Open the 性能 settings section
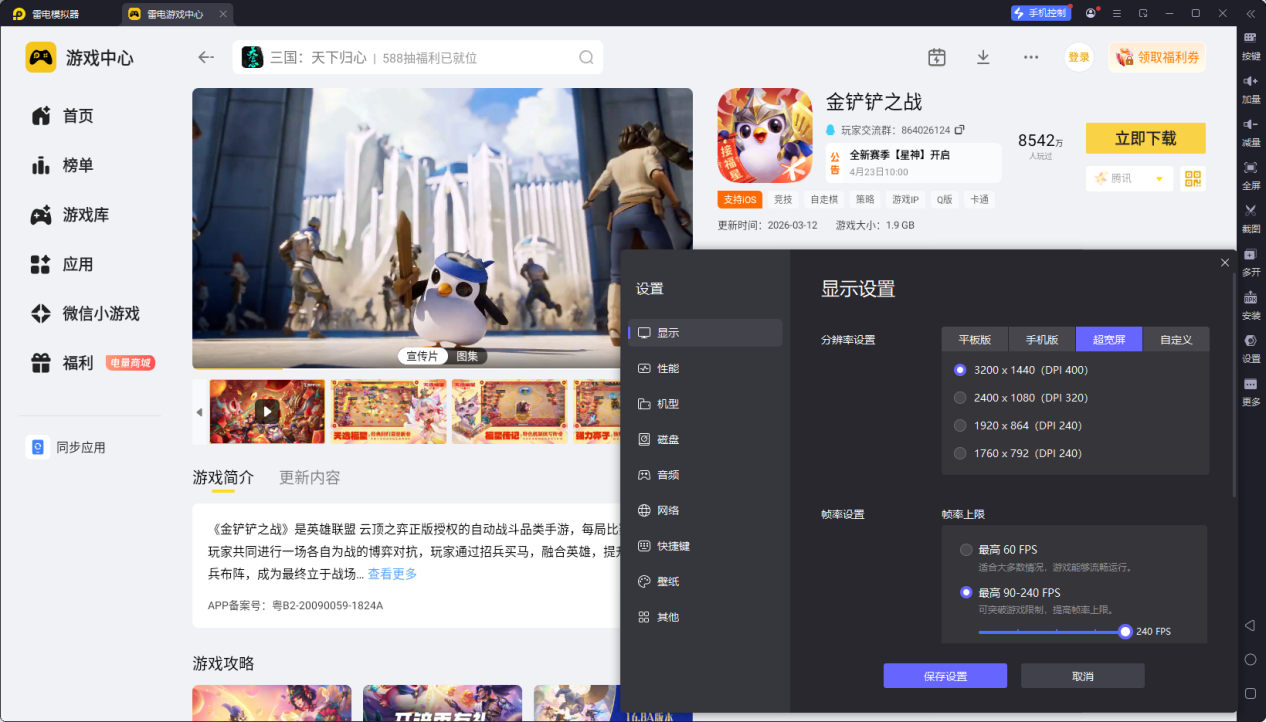1266x722 pixels. [x=668, y=369]
